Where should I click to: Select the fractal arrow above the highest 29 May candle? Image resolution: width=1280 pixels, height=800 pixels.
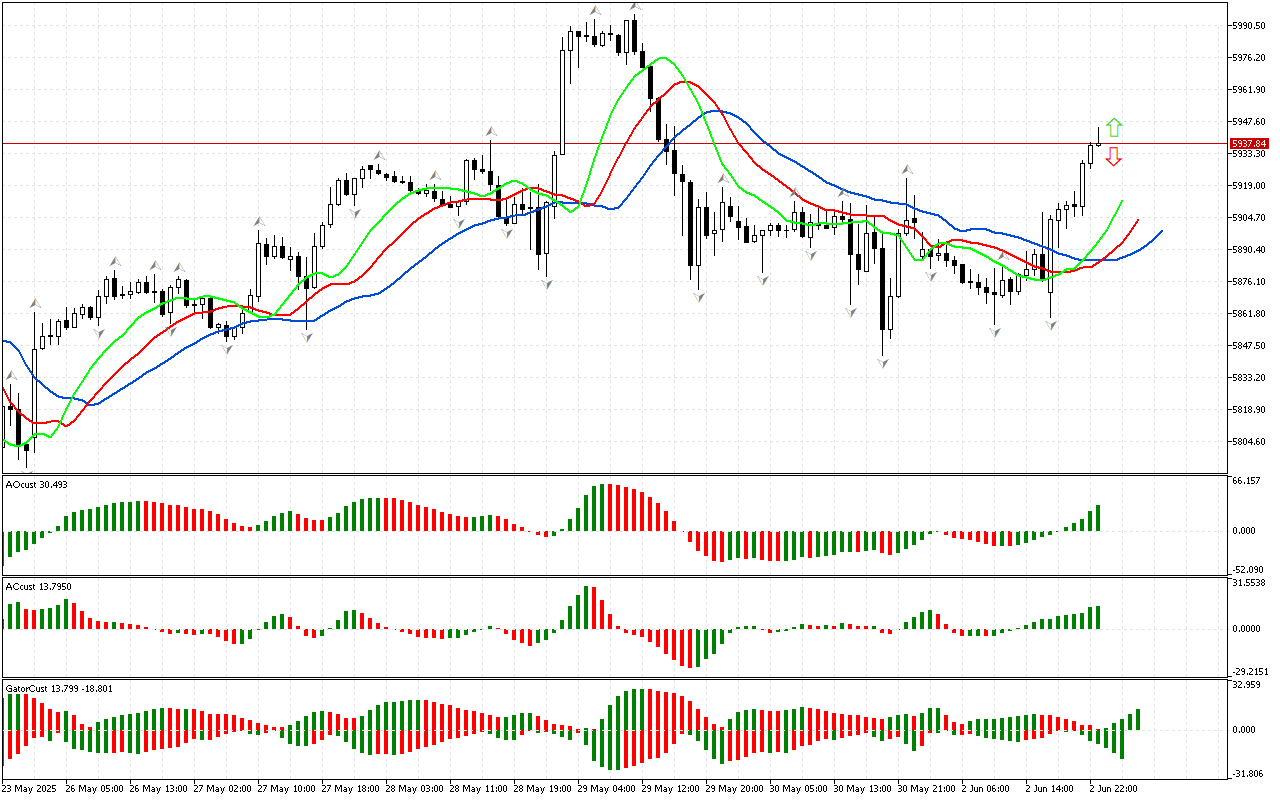pyautogui.click(x=634, y=7)
